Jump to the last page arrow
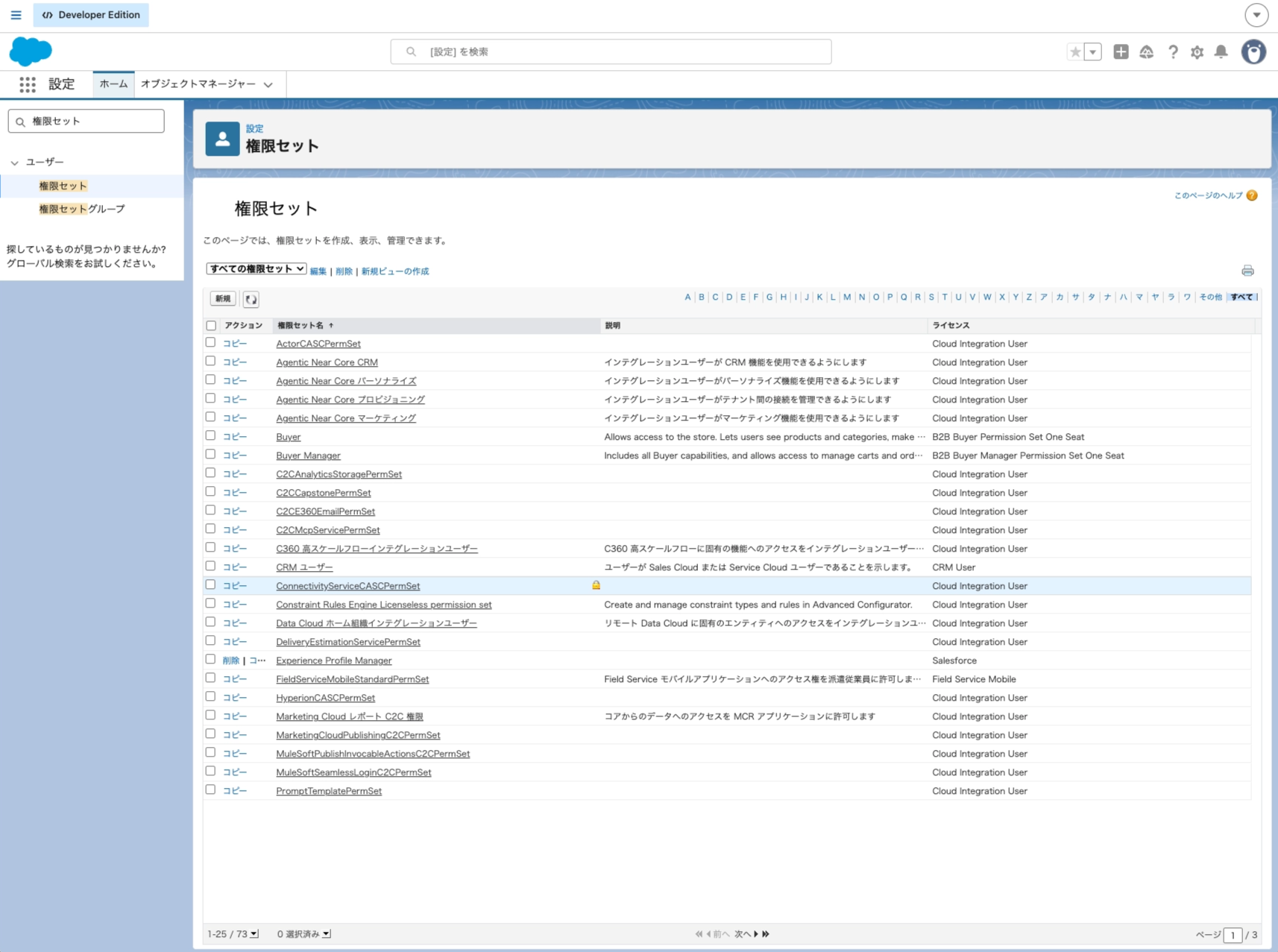The height and width of the screenshot is (952, 1278). point(766,934)
